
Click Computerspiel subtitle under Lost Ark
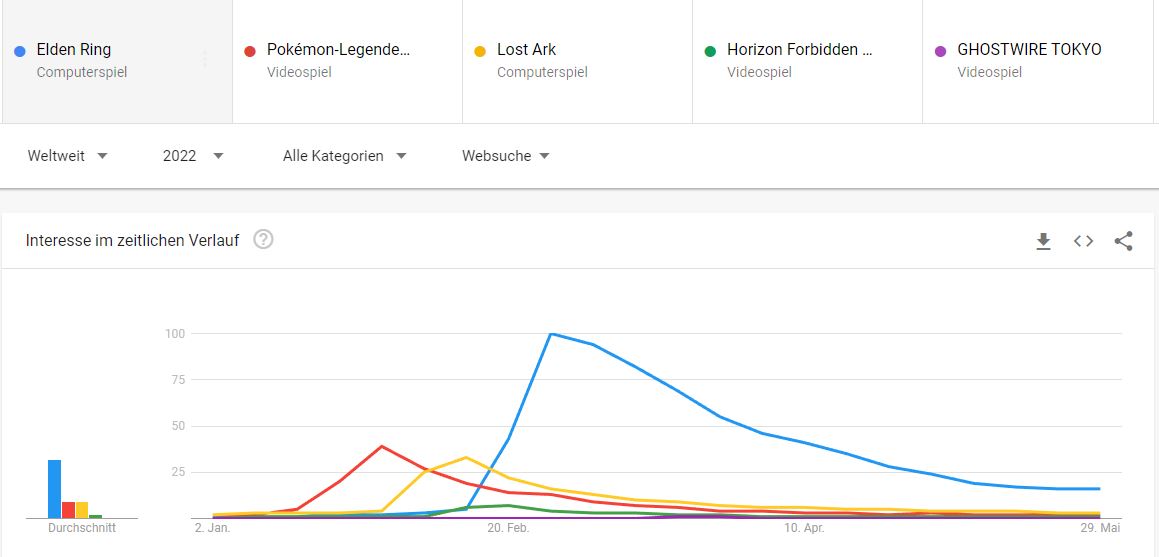[x=543, y=72]
